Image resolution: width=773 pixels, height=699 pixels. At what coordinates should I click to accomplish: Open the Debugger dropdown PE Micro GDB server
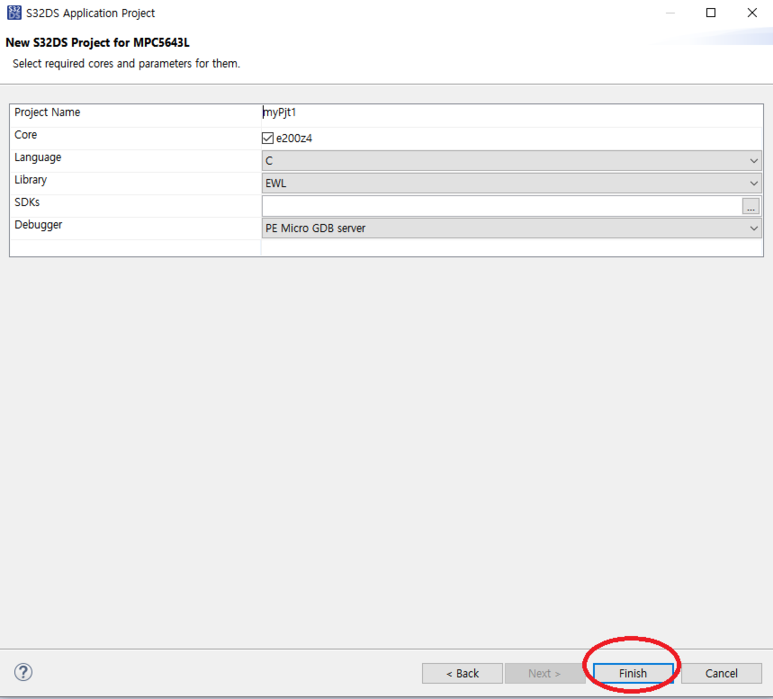tap(511, 228)
